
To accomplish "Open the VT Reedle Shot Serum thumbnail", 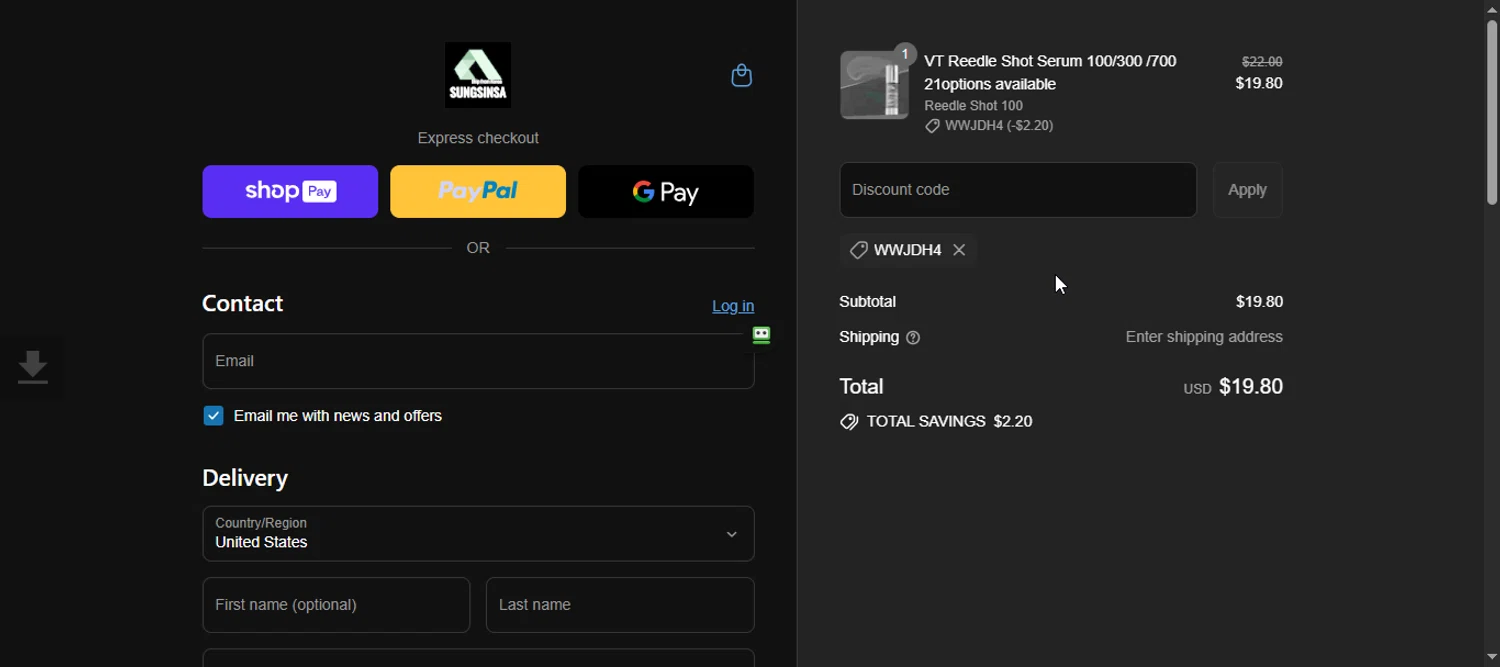I will tap(874, 85).
